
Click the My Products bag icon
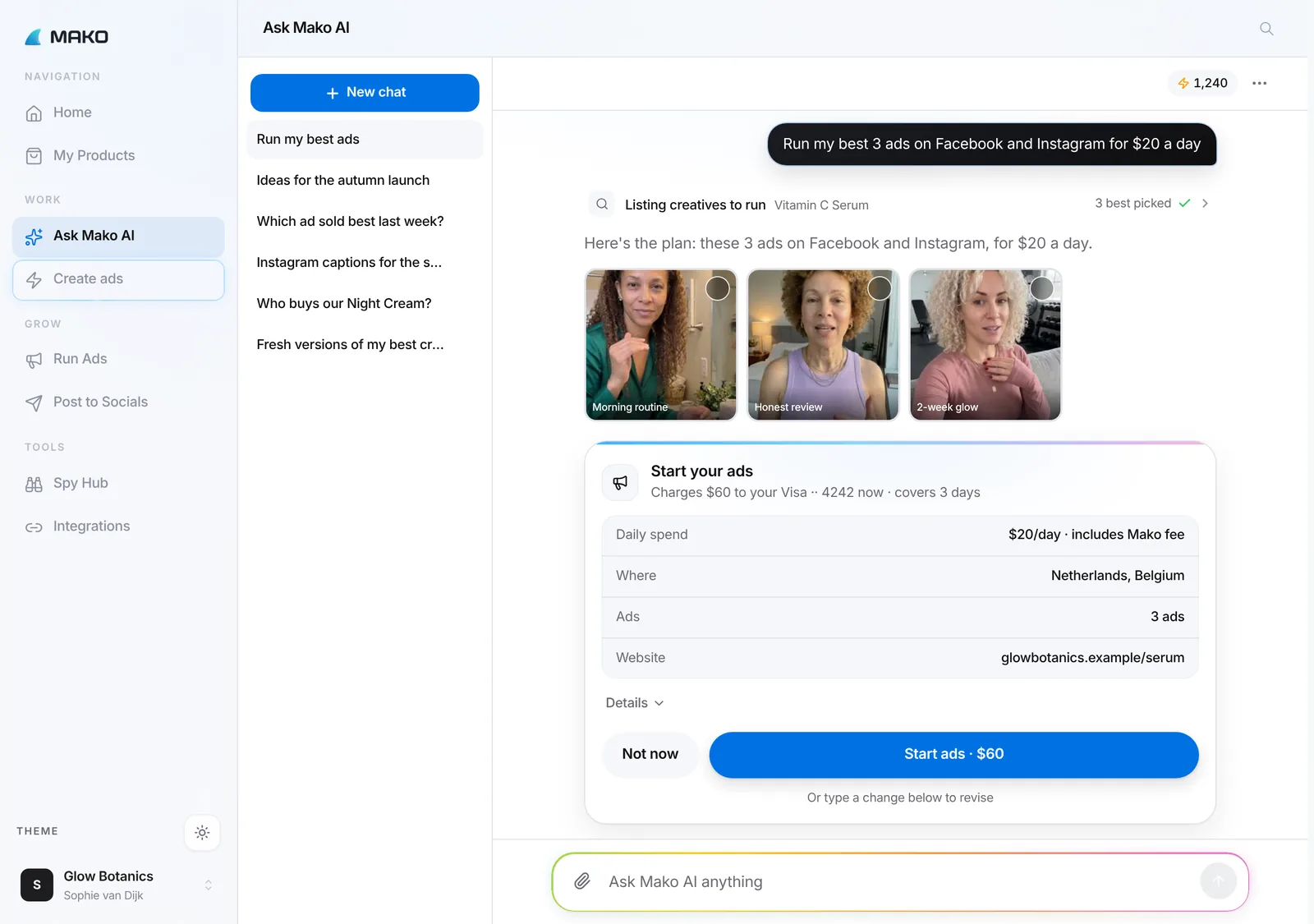pos(34,156)
